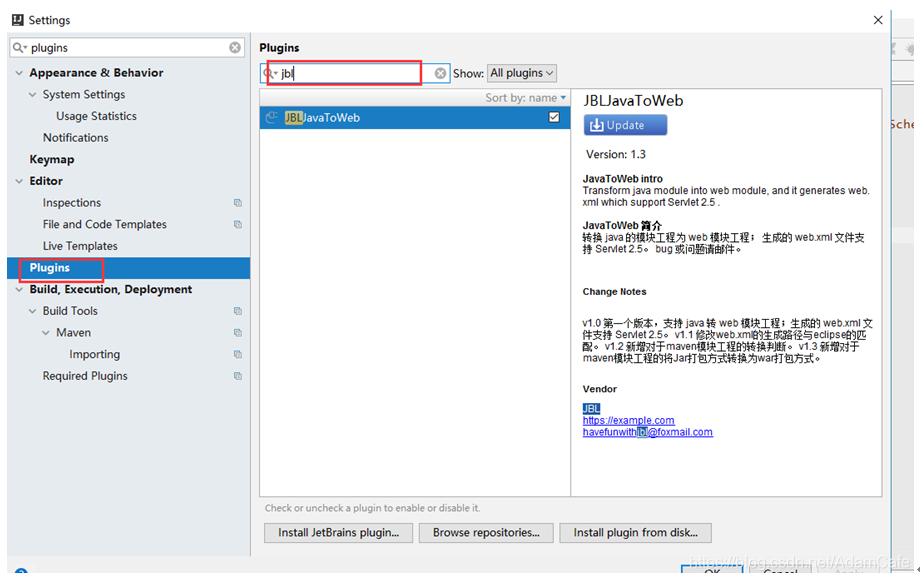Click the copy icon beside Inspections
Image resolution: width=920 pixels, height=581 pixels.
238,202
